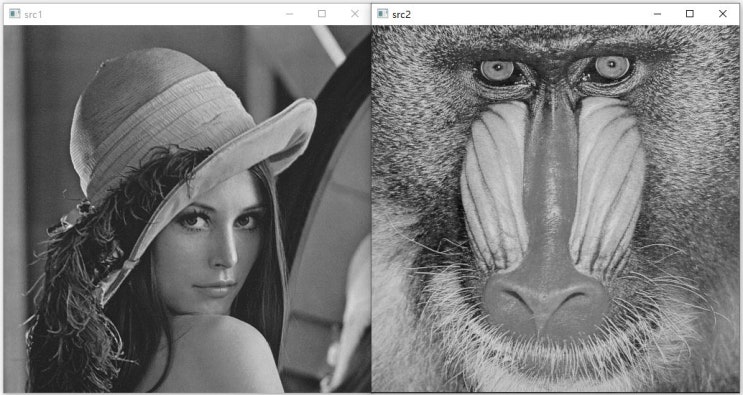Screen dimensions: 743x395
Task: Click the src2 window app icon
Action: pyautogui.click(x=382, y=14)
